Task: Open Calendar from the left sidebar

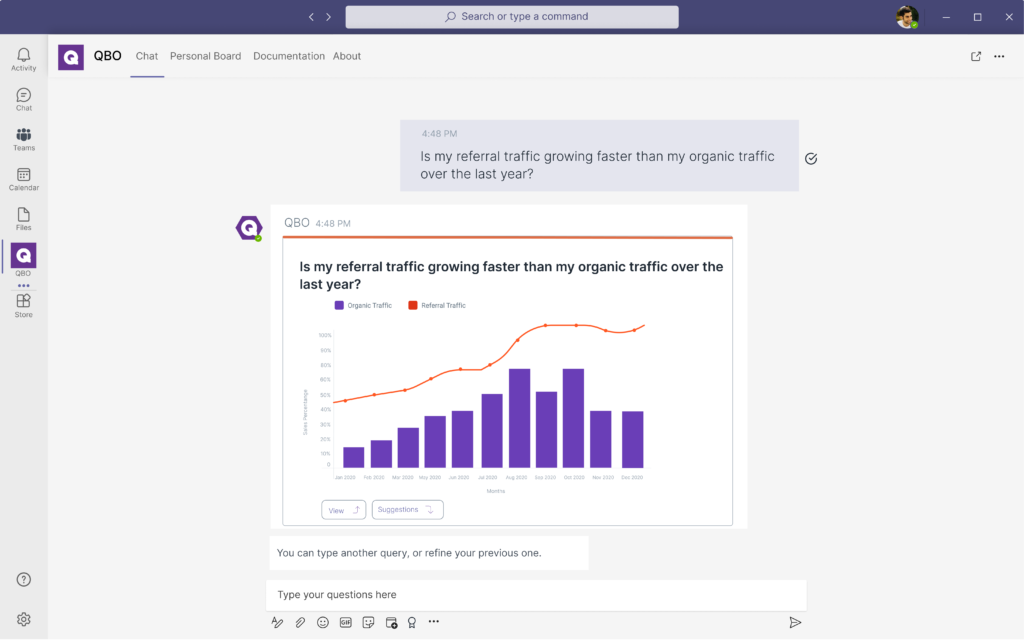Action: (23, 179)
